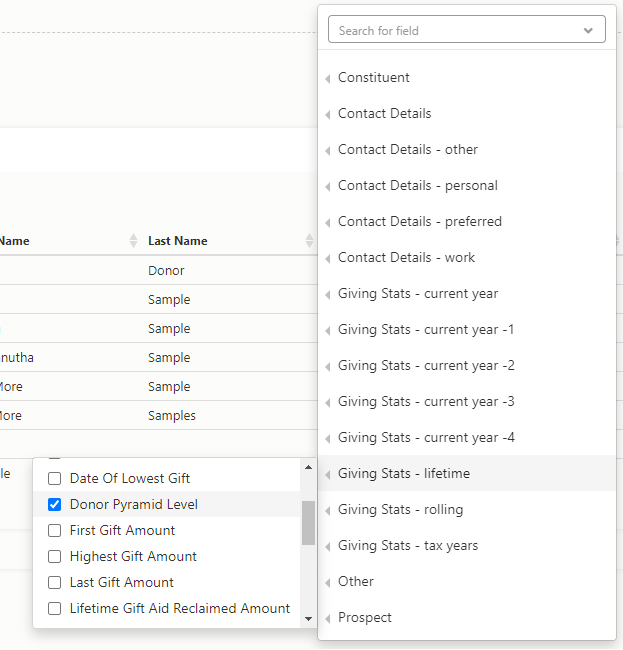Check the First Gift Amount checkbox
623x650 pixels.
click(54, 531)
